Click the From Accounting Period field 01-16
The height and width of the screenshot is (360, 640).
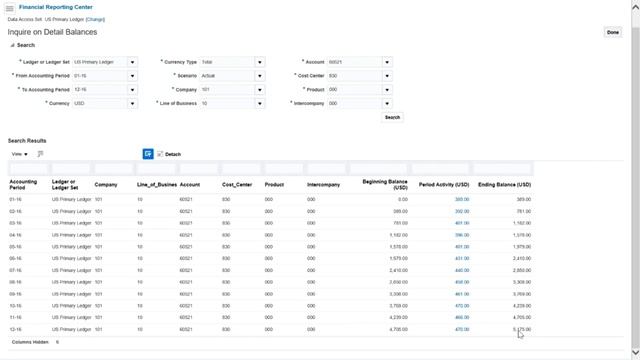tap(100, 76)
